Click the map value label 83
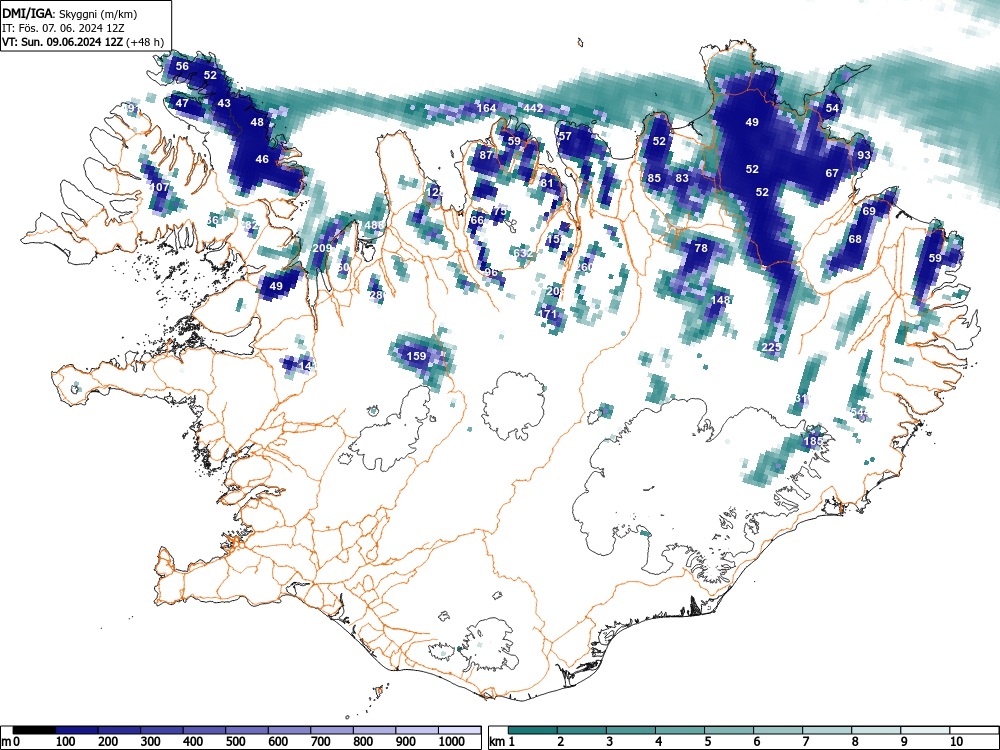Viewport: 1000px width, 750px height. click(682, 179)
